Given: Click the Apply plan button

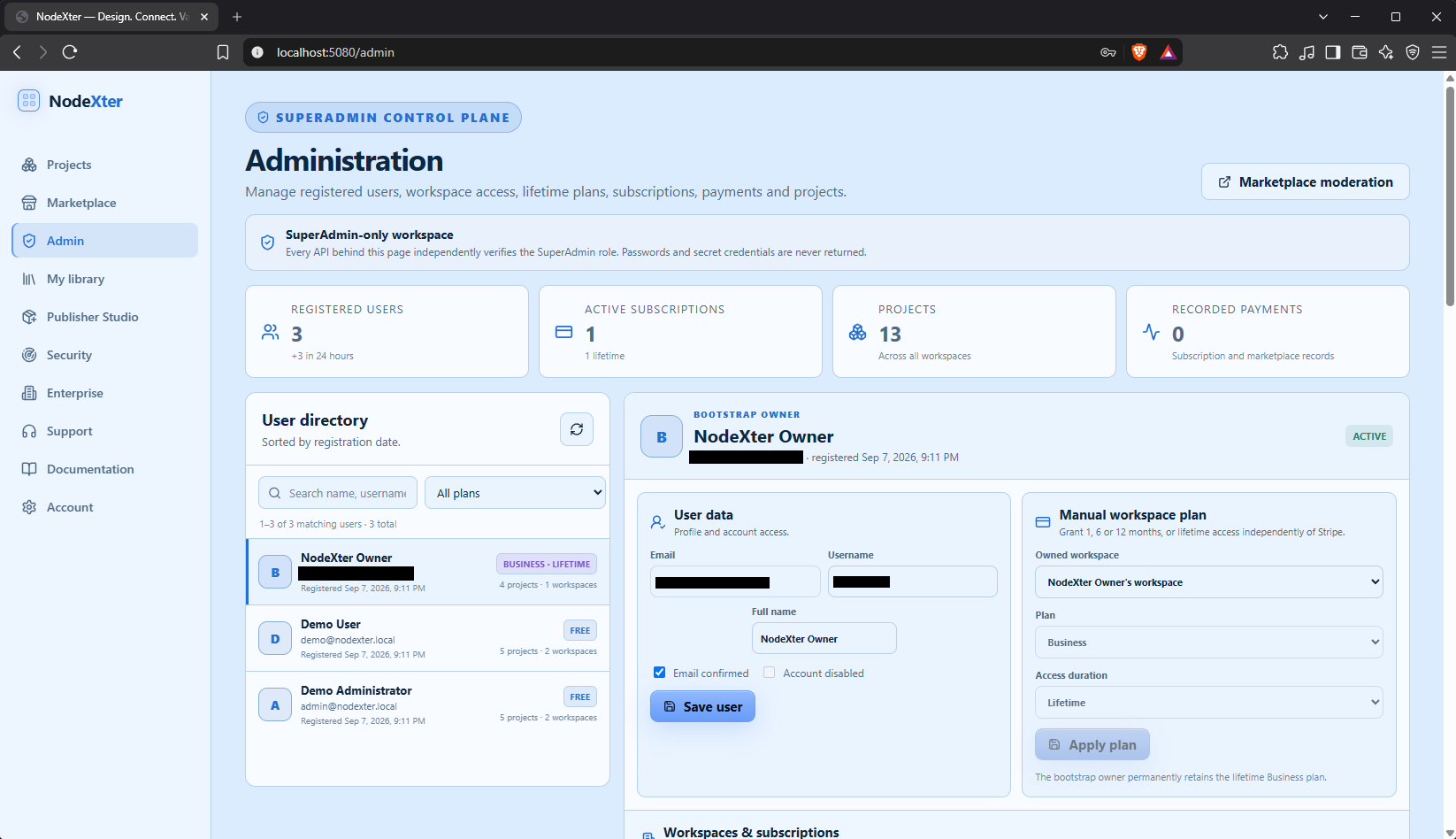Looking at the screenshot, I should (x=1092, y=744).
